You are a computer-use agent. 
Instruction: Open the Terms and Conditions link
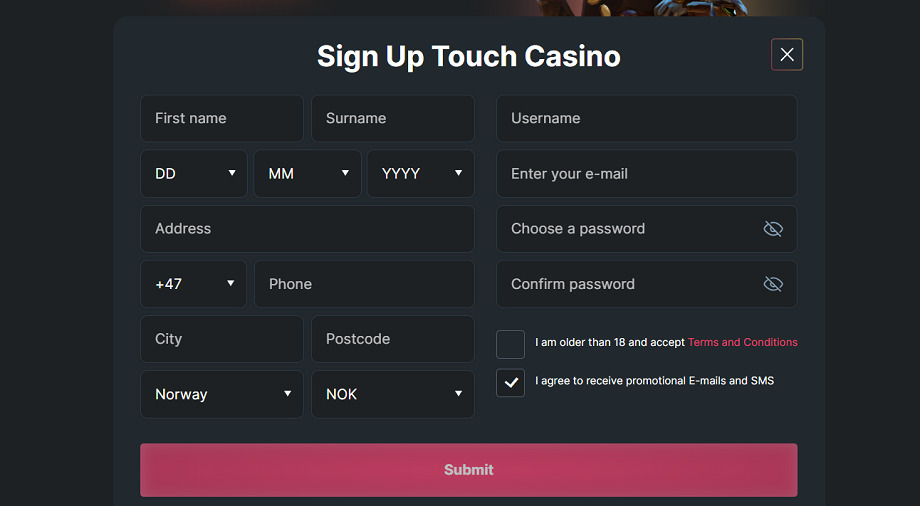click(742, 342)
